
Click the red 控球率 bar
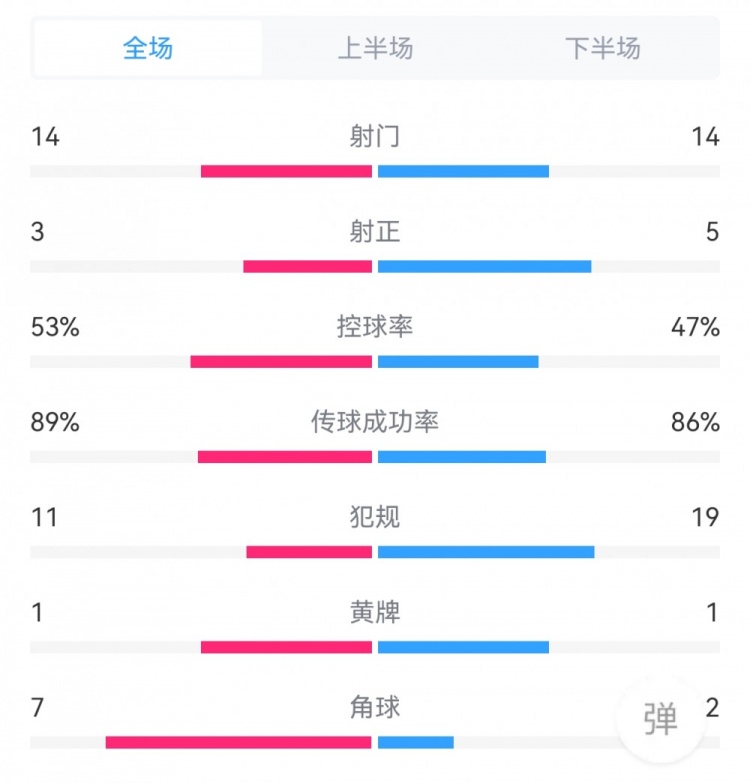[281, 362]
